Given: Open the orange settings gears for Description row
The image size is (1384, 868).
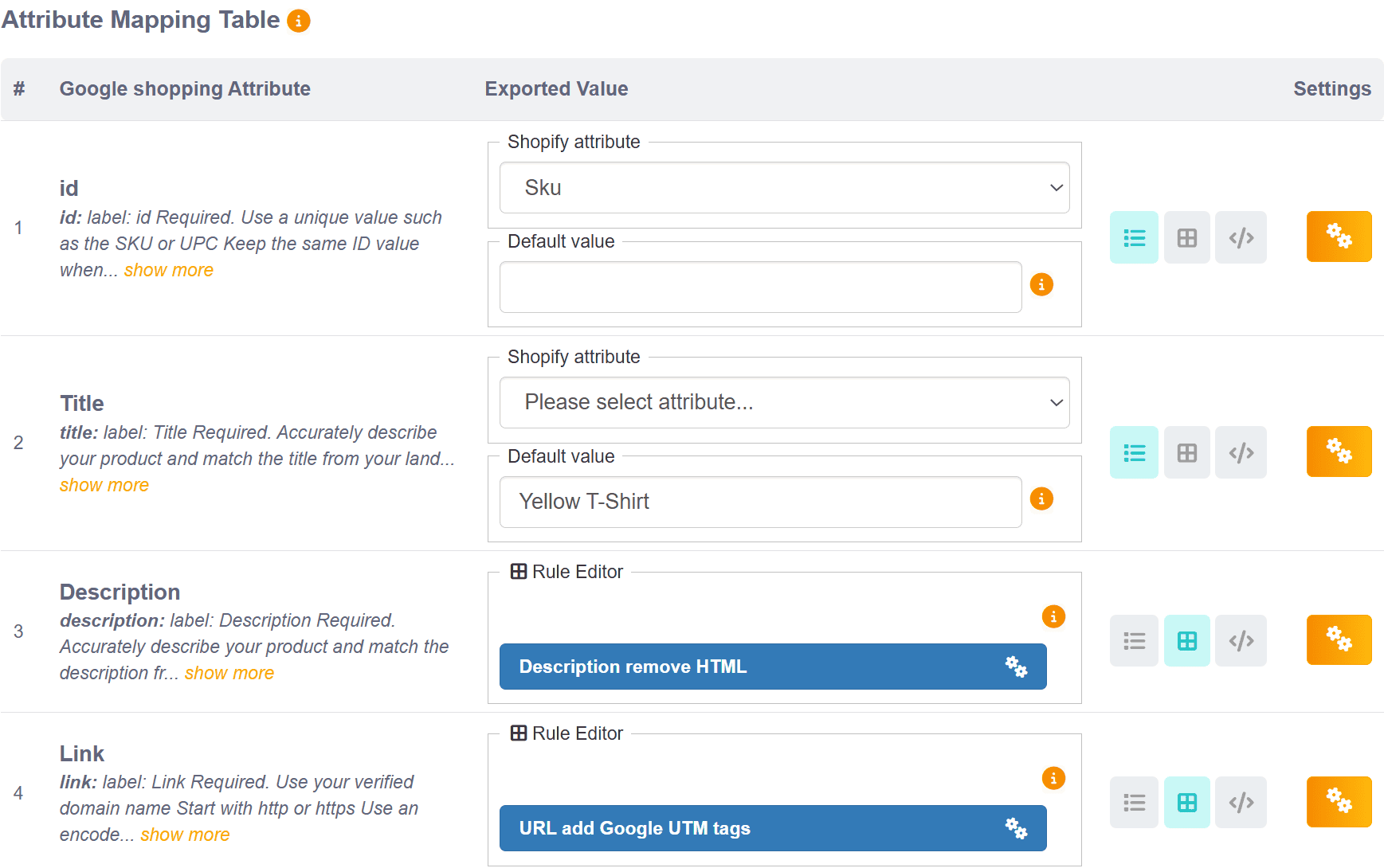Looking at the screenshot, I should coord(1338,639).
